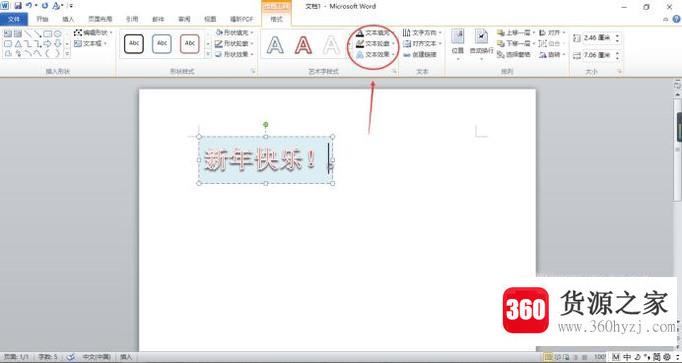This screenshot has width=682, height=363.
Task: Apply the black outline Abc shape style
Action: tap(134, 43)
